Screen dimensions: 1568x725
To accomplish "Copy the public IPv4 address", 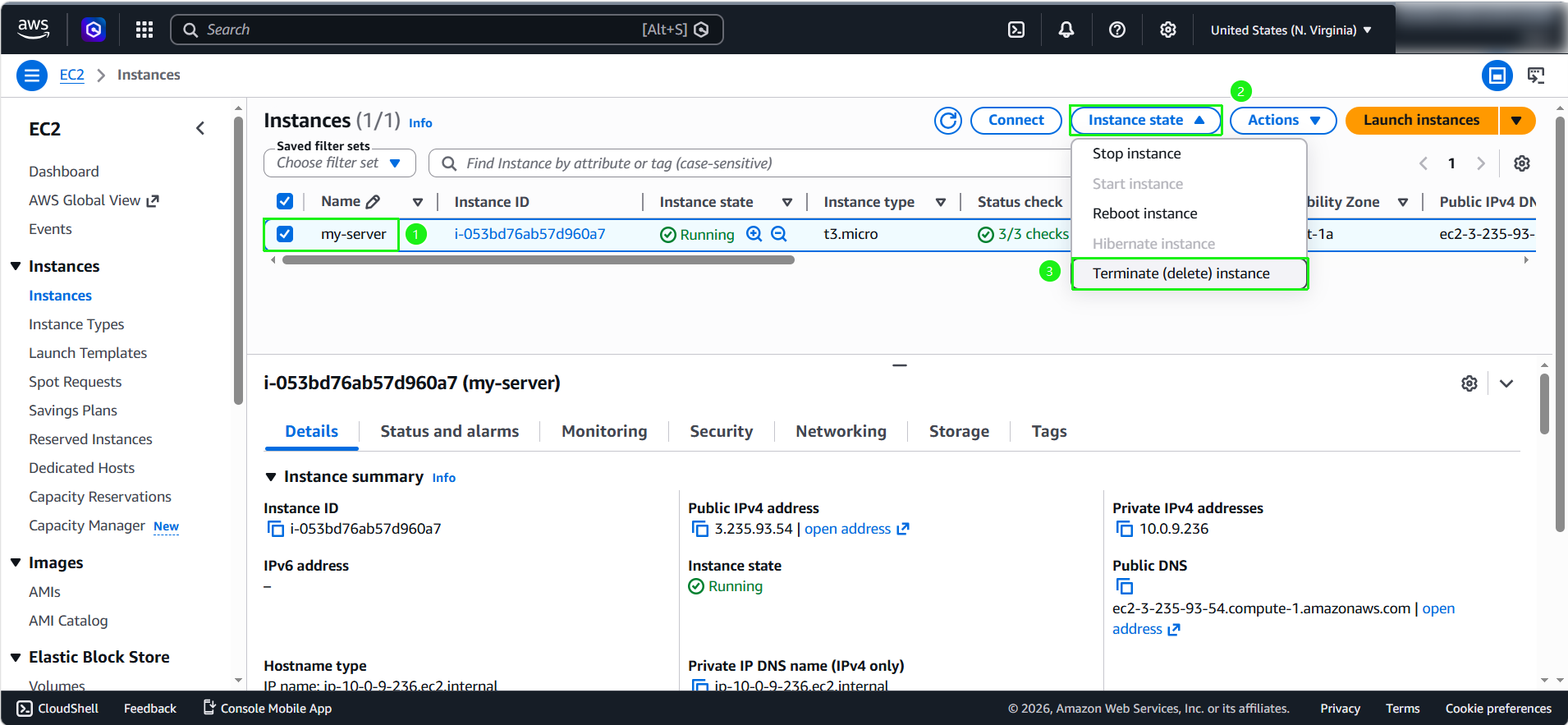I will (700, 529).
